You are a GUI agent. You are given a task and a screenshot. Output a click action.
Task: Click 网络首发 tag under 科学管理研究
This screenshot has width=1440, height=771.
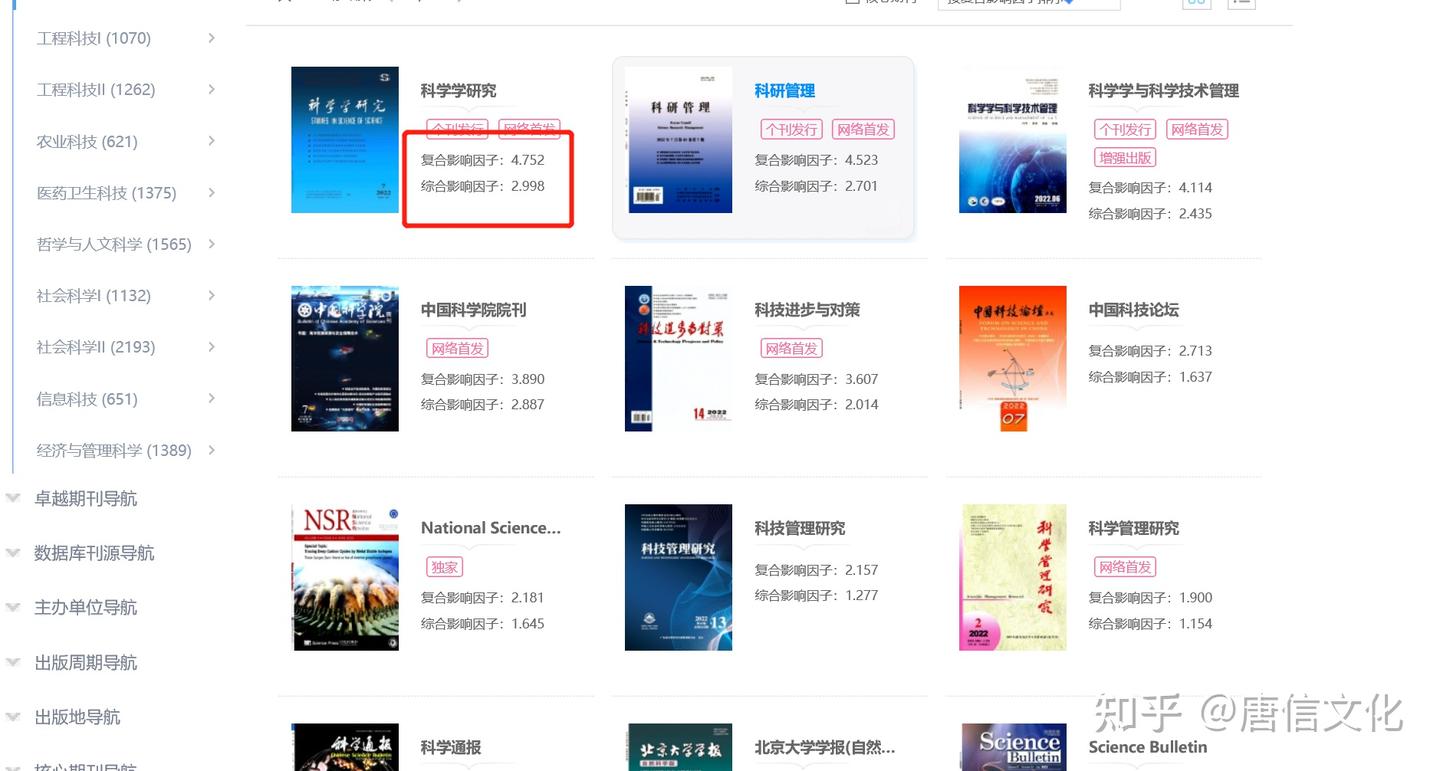1125,567
